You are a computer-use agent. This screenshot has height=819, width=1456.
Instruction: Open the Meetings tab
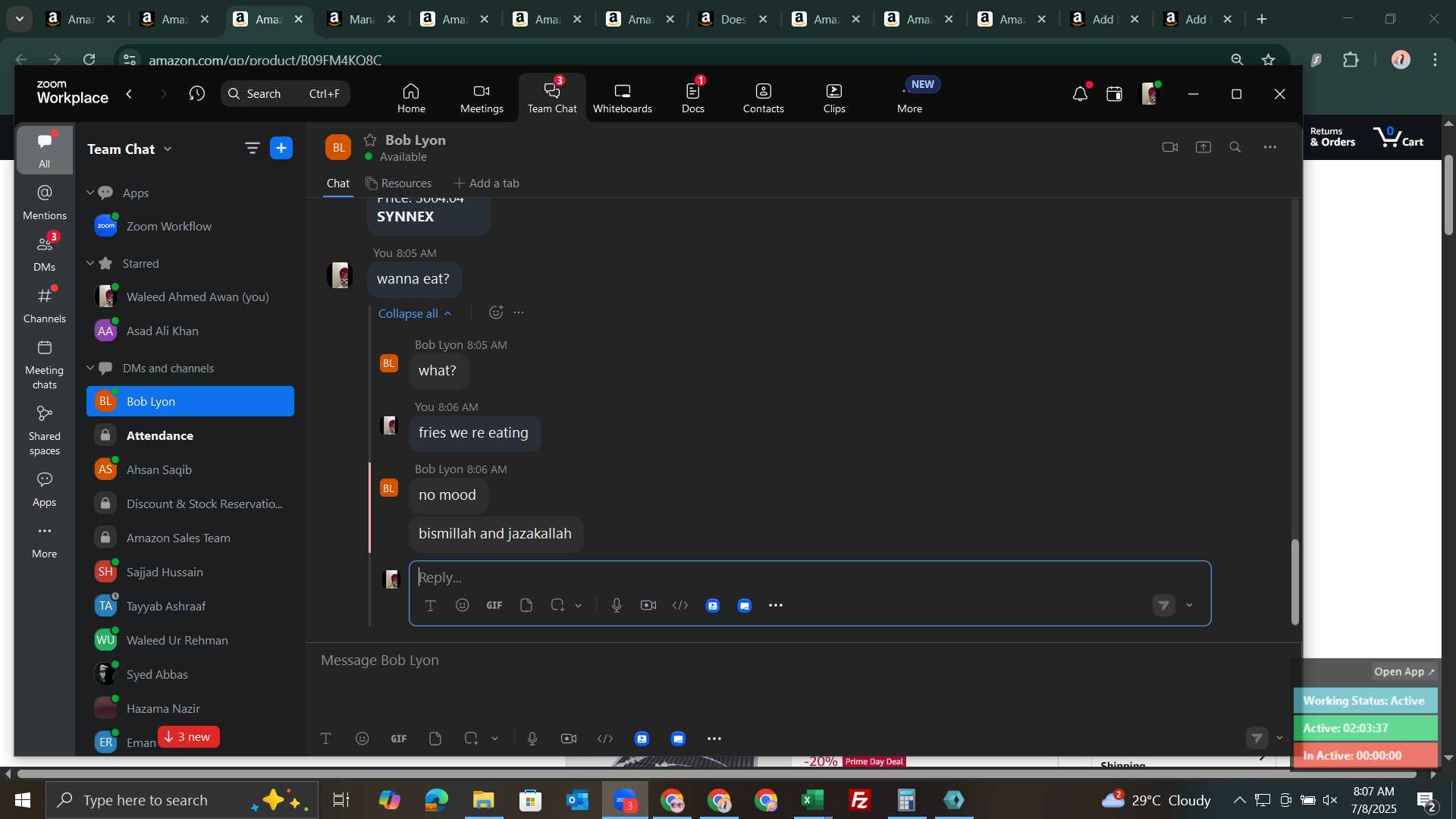(482, 98)
